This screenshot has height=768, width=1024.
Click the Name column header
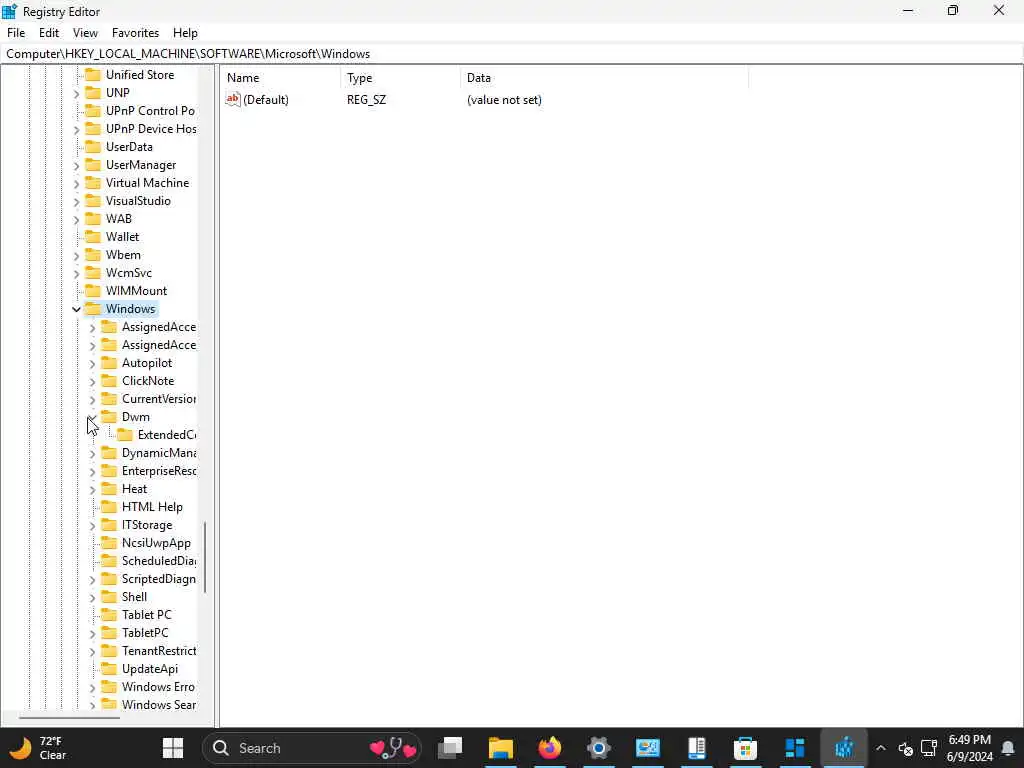pos(281,78)
